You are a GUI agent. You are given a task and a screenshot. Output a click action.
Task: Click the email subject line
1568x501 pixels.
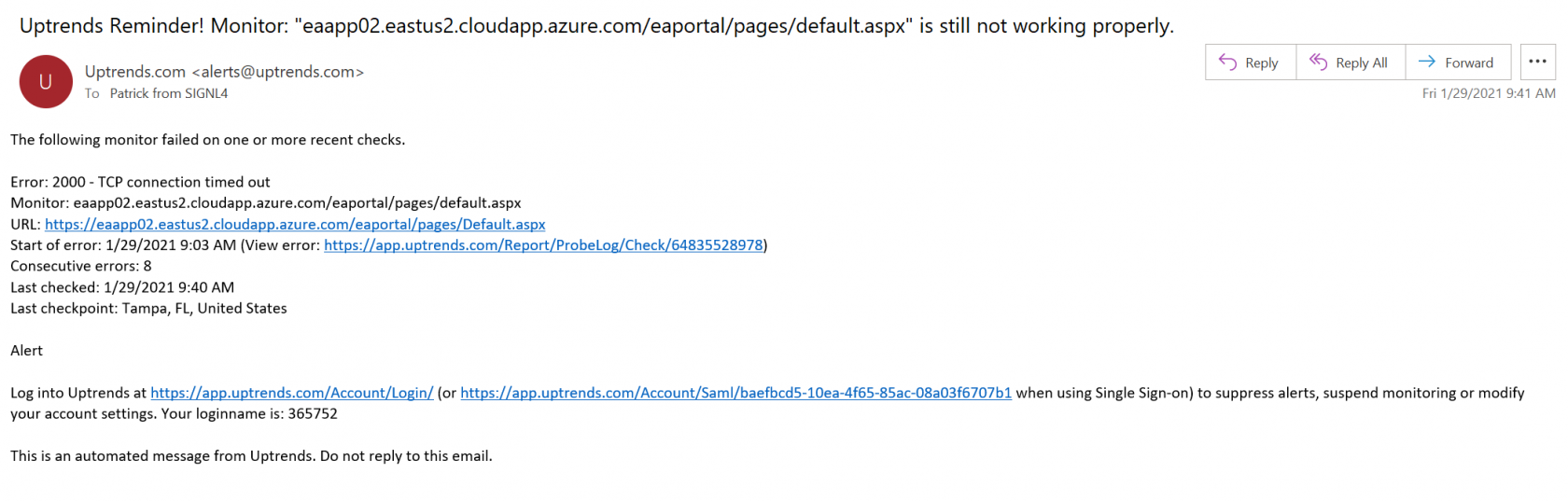pyautogui.click(x=596, y=26)
